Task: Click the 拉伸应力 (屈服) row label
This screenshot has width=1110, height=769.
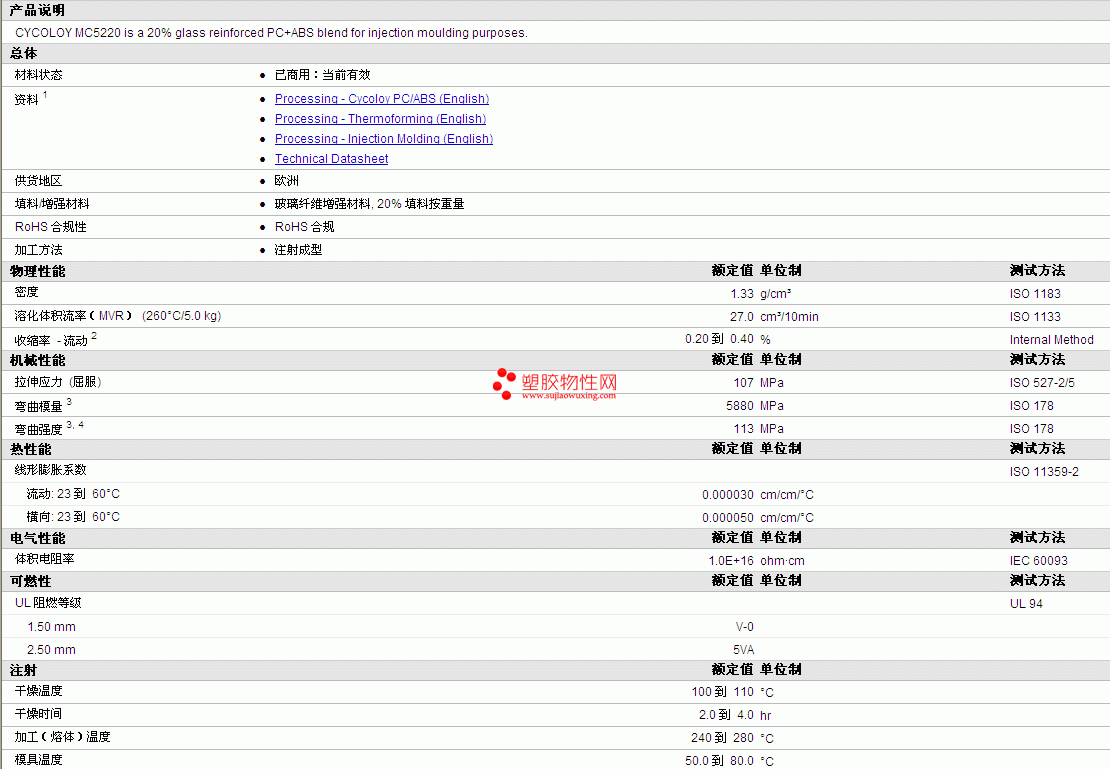Action: (58, 382)
